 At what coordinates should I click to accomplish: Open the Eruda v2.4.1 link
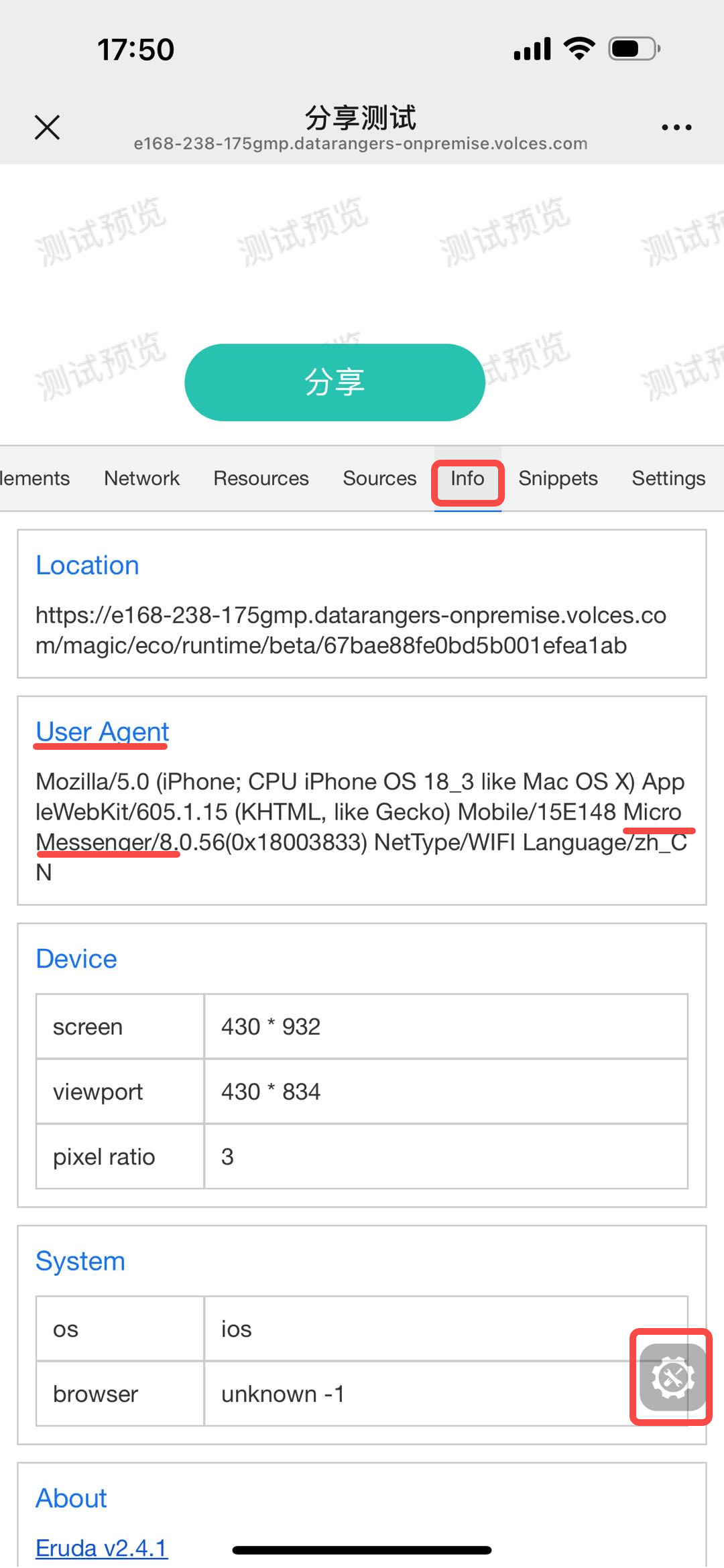click(101, 1548)
